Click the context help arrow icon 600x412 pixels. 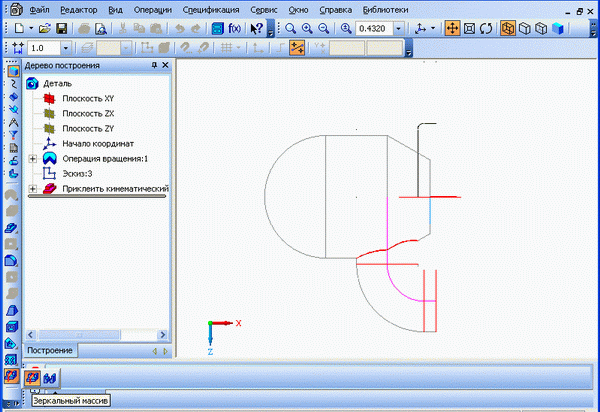click(257, 29)
